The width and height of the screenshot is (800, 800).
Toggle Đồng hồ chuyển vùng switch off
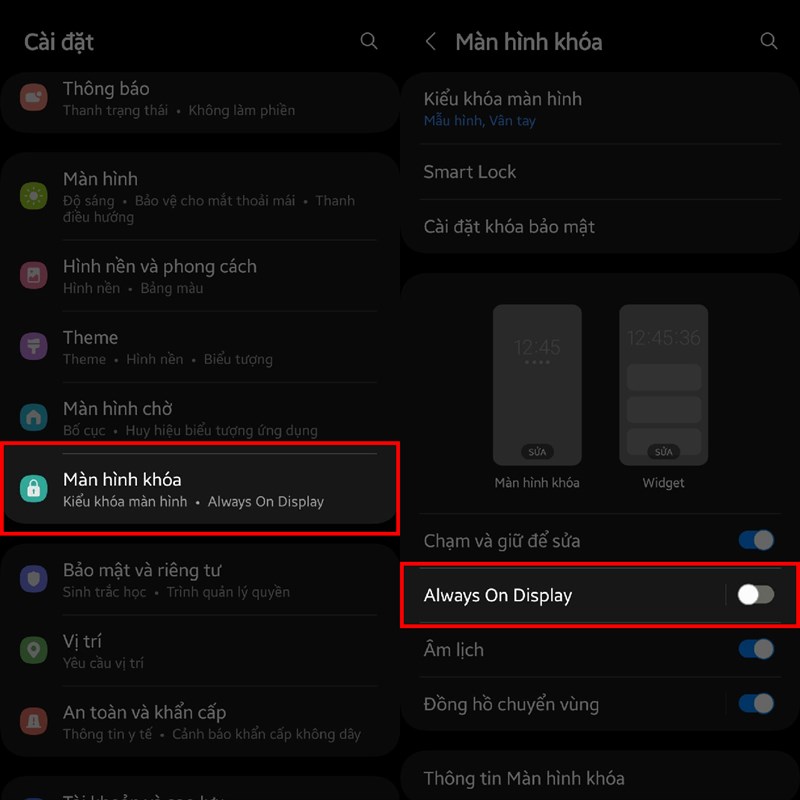point(756,704)
